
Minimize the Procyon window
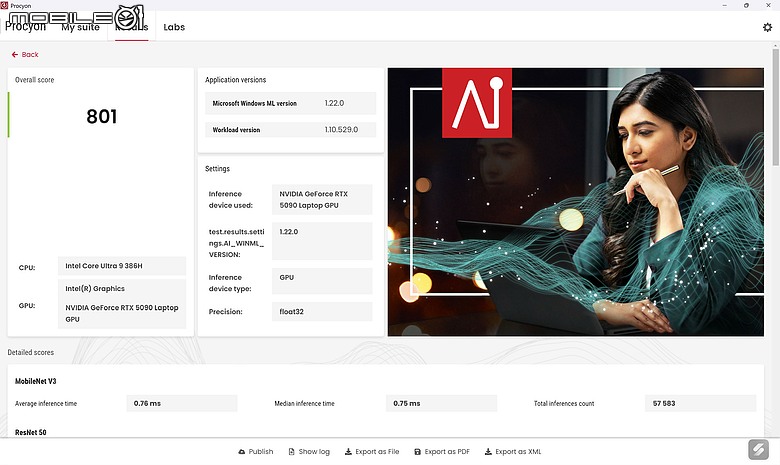pos(725,5)
